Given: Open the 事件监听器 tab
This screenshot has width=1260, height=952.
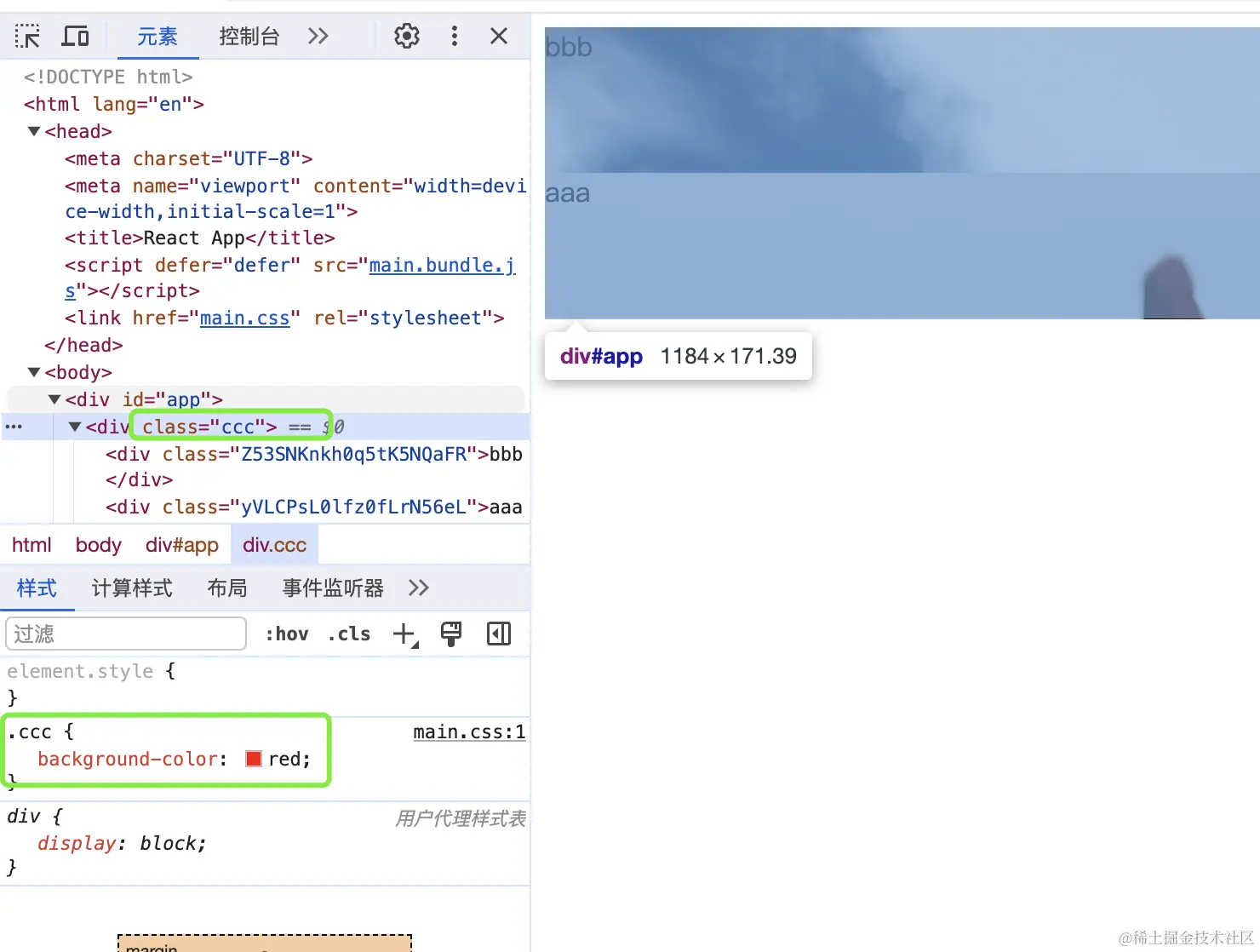Looking at the screenshot, I should (333, 588).
